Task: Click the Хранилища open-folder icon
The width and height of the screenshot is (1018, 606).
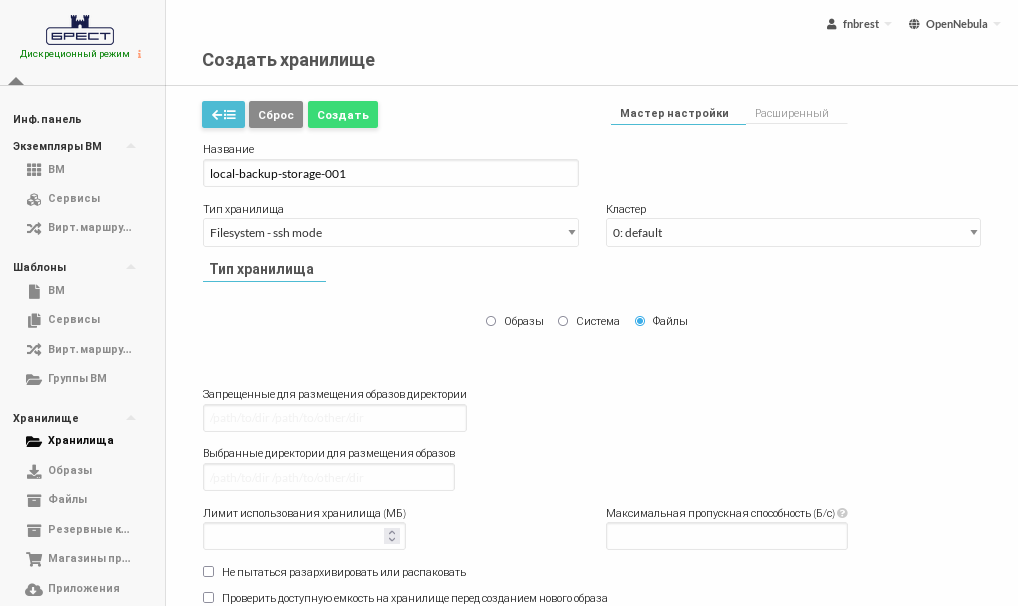Action: click(x=34, y=441)
